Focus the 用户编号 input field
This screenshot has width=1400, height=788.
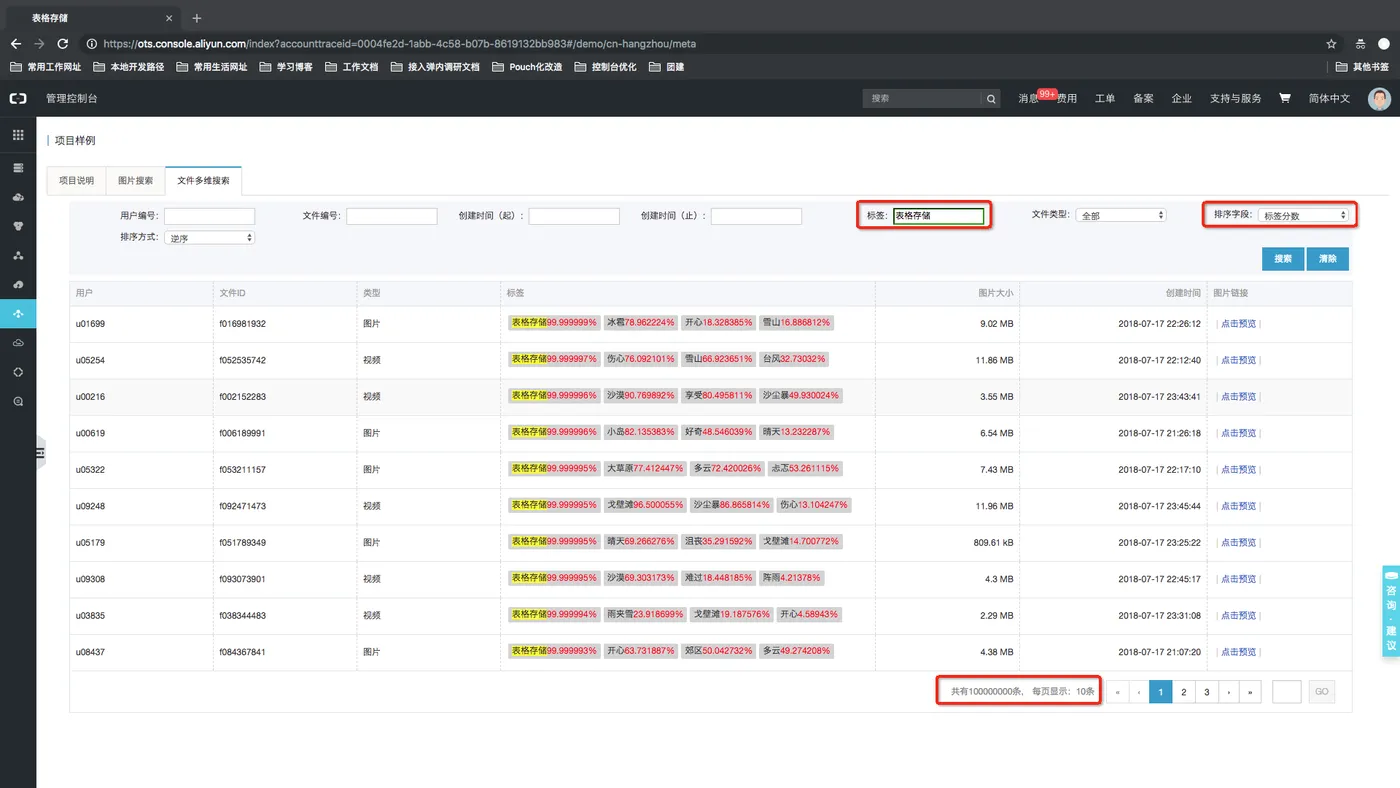pos(210,216)
